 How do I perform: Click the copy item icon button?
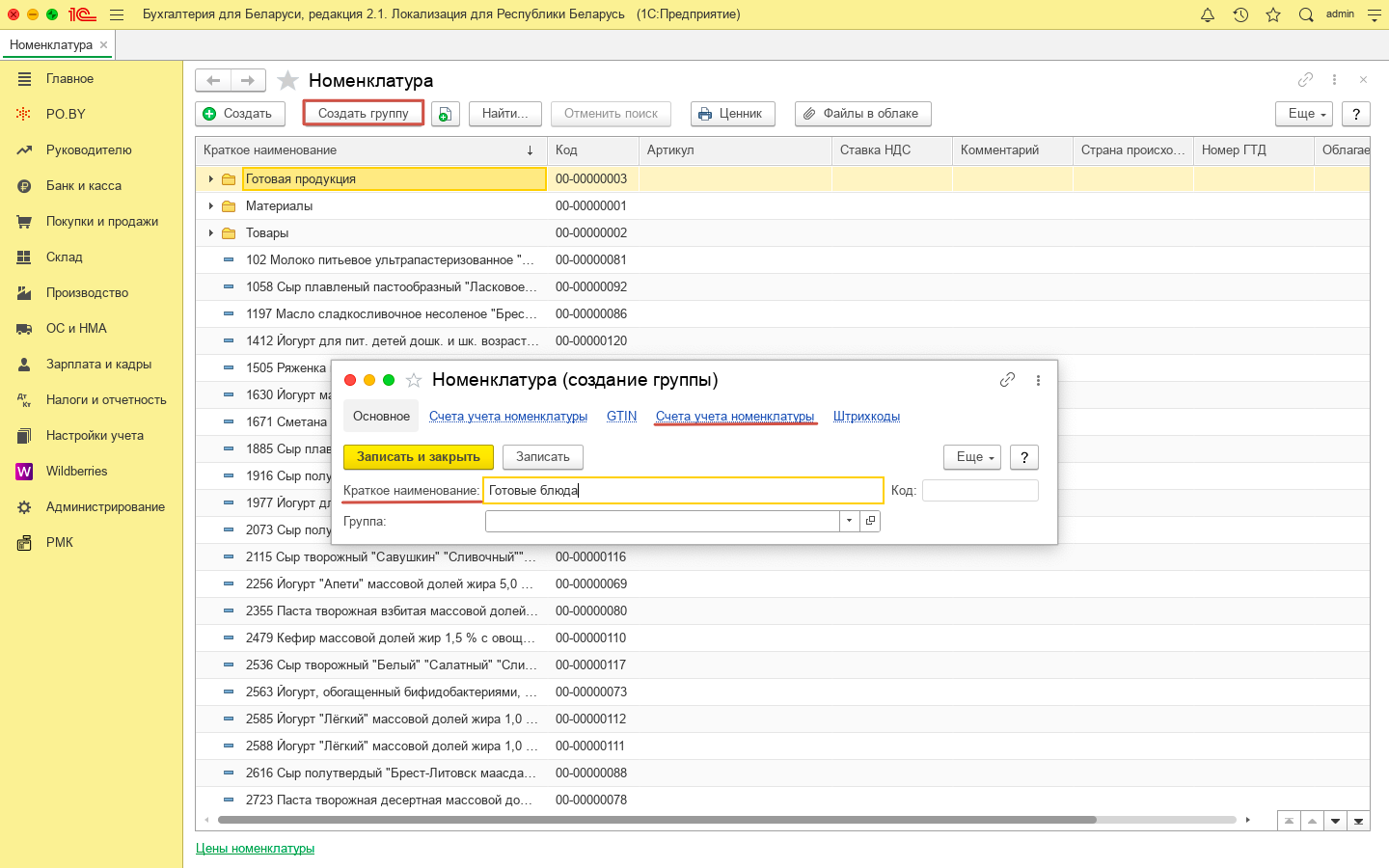(x=445, y=114)
